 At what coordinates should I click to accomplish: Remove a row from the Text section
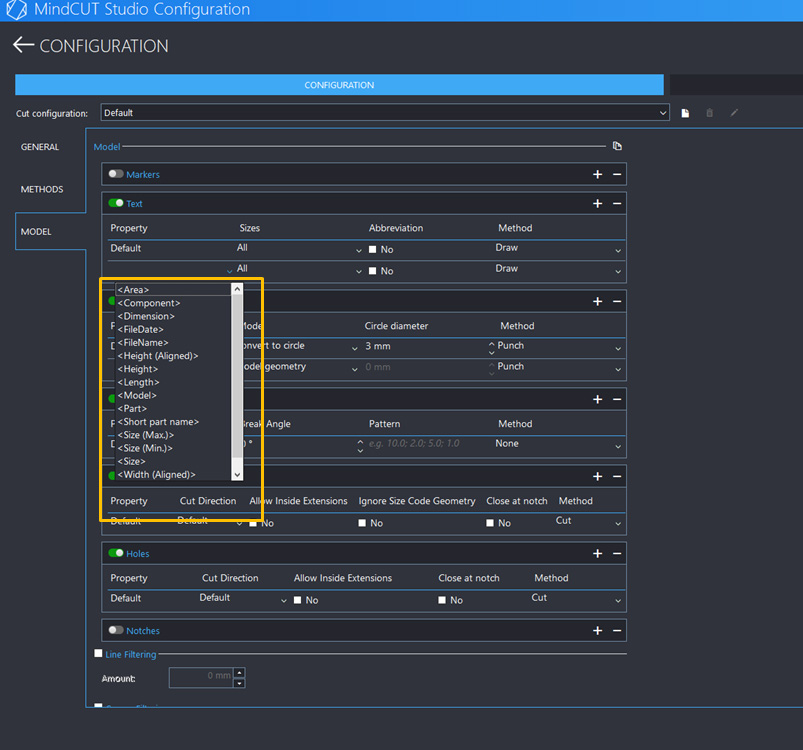click(x=617, y=204)
